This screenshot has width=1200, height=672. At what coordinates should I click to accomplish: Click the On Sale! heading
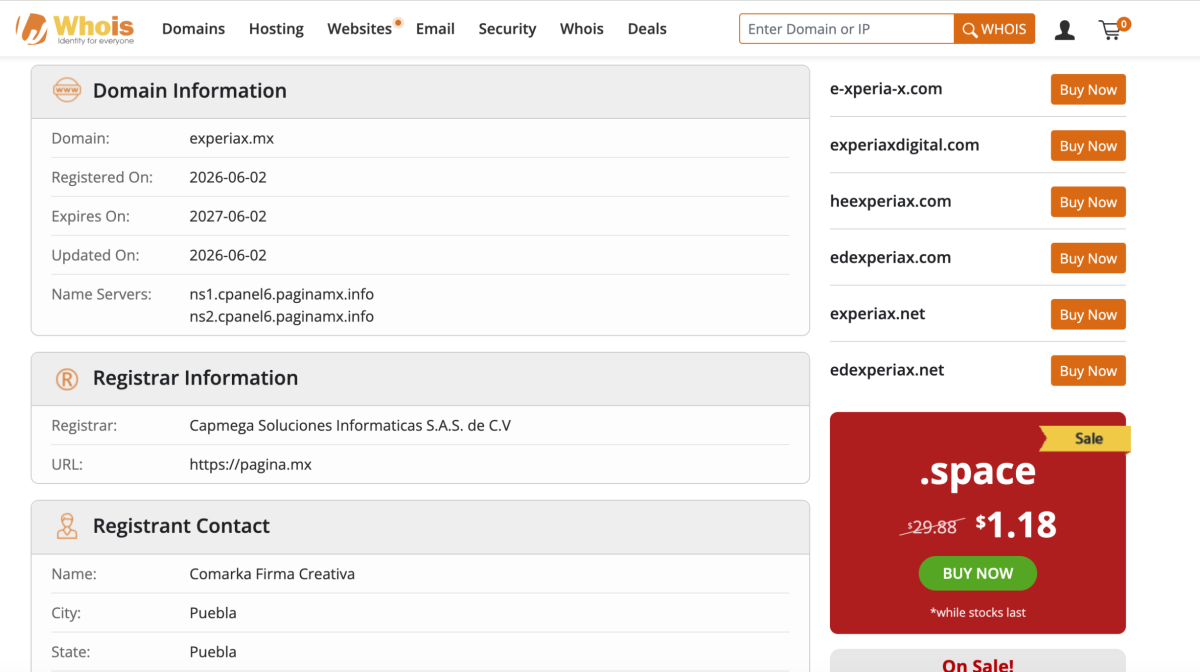coord(977,664)
